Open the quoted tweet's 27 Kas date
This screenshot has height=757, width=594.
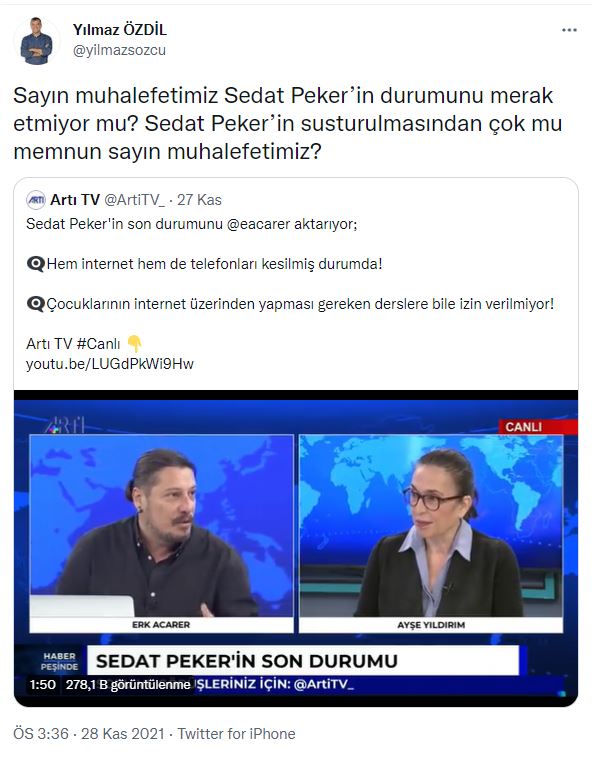coord(199,200)
